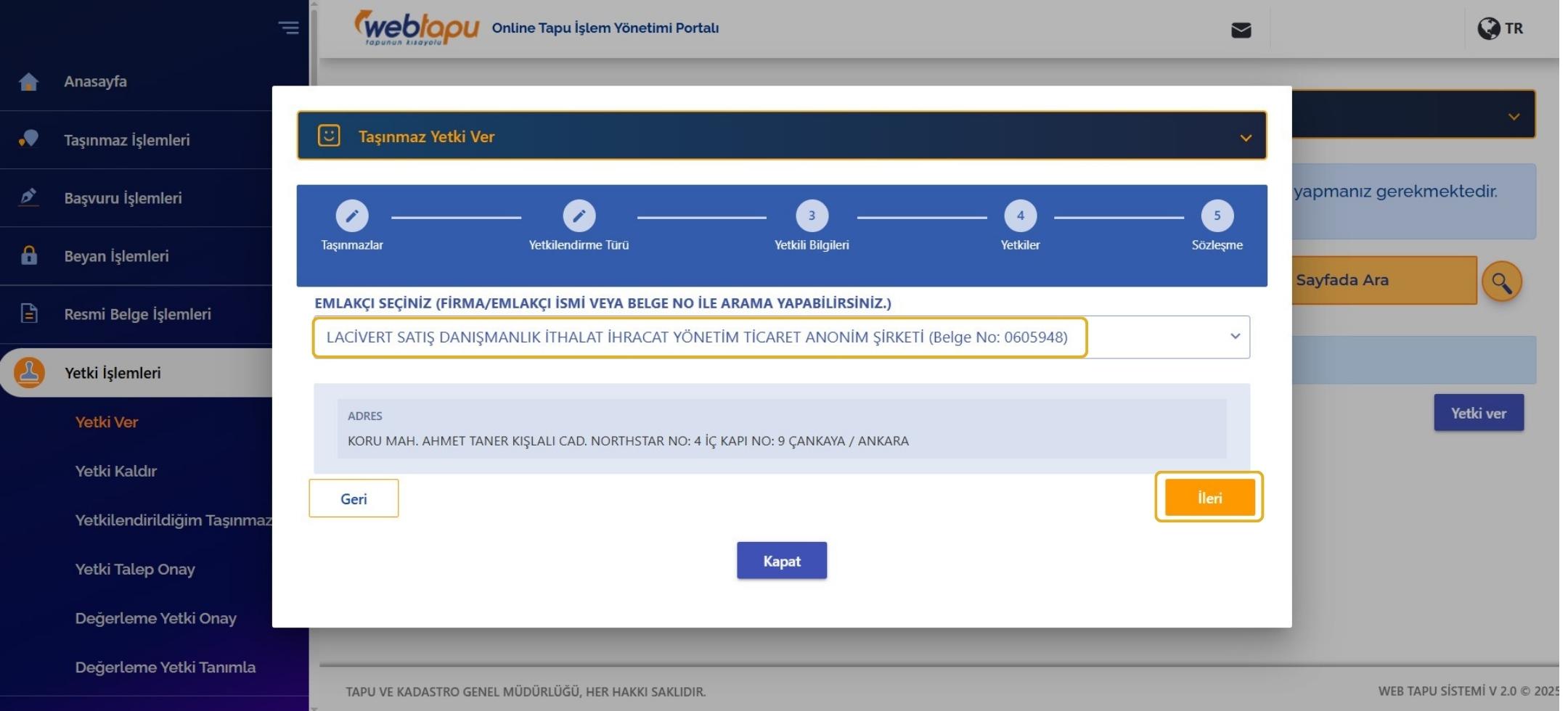Screen dimensions: 1568x711
Task: Click the Taşınmaz İşlemleri location pin icon
Action: 28,139
